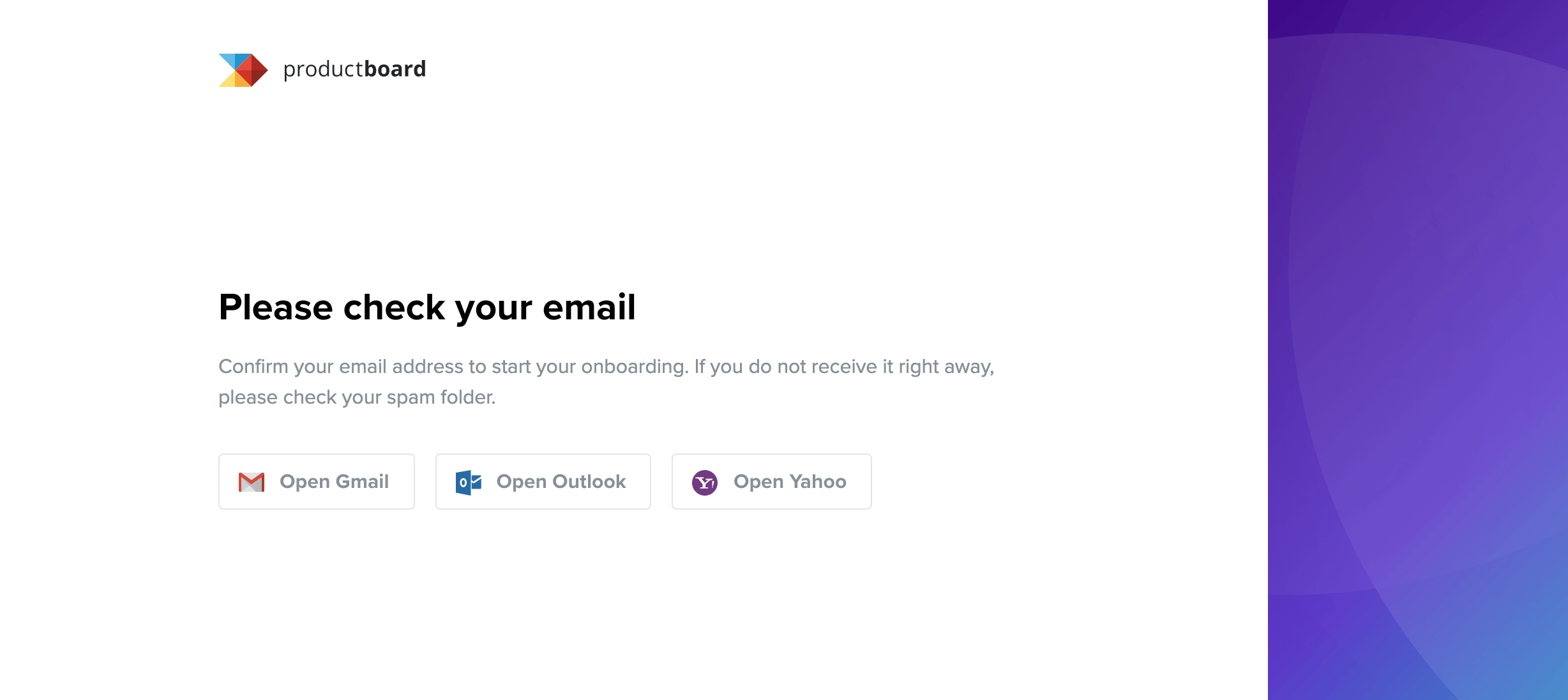
Task: Click the Yahoo purple circle icon
Action: (706, 482)
